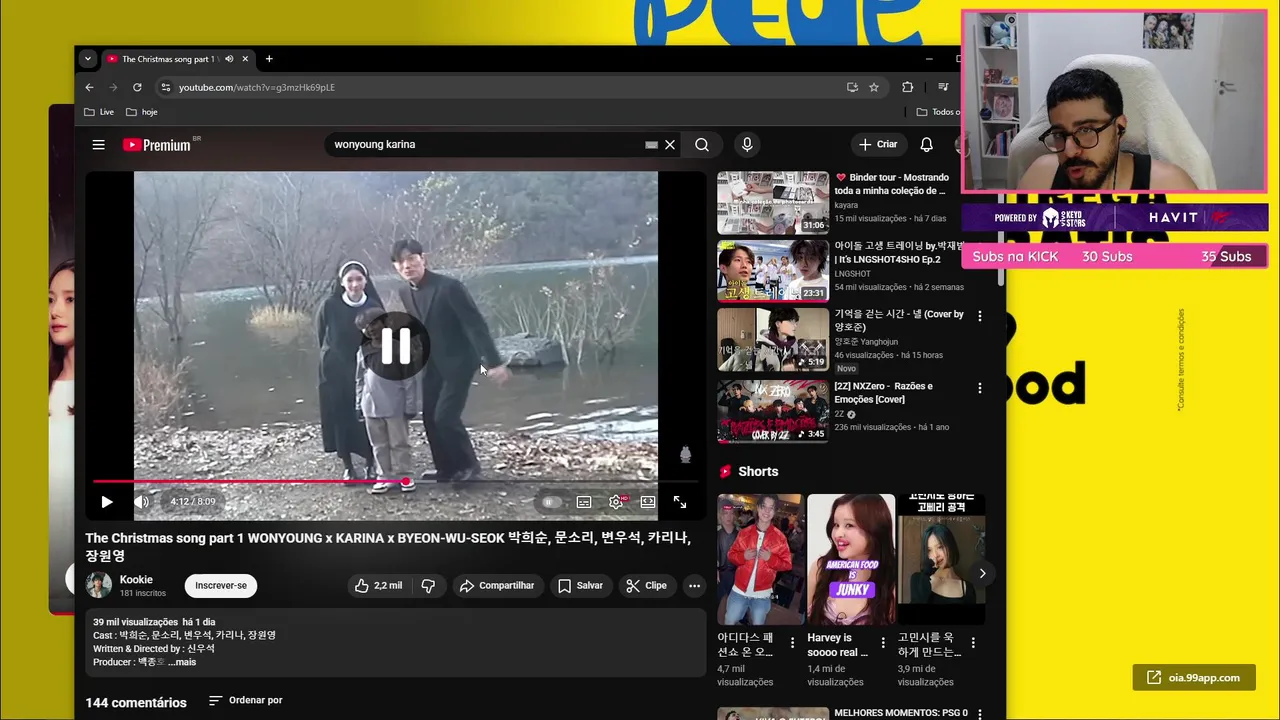Image resolution: width=1280 pixels, height=720 pixels.
Task: Click the site info icon in address bar
Action: [x=165, y=87]
